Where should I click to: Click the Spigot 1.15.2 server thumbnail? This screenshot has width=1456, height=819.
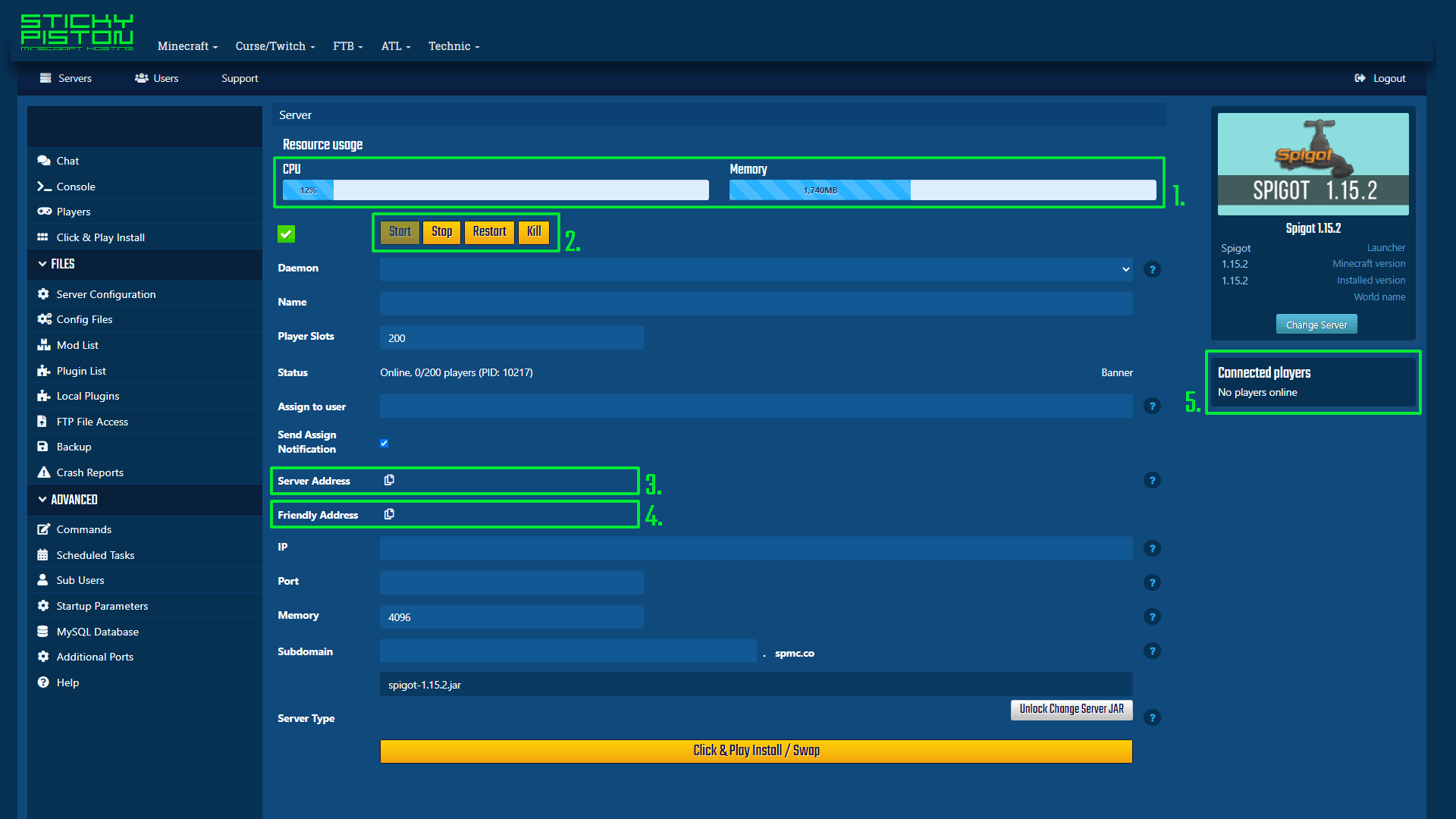pyautogui.click(x=1313, y=164)
